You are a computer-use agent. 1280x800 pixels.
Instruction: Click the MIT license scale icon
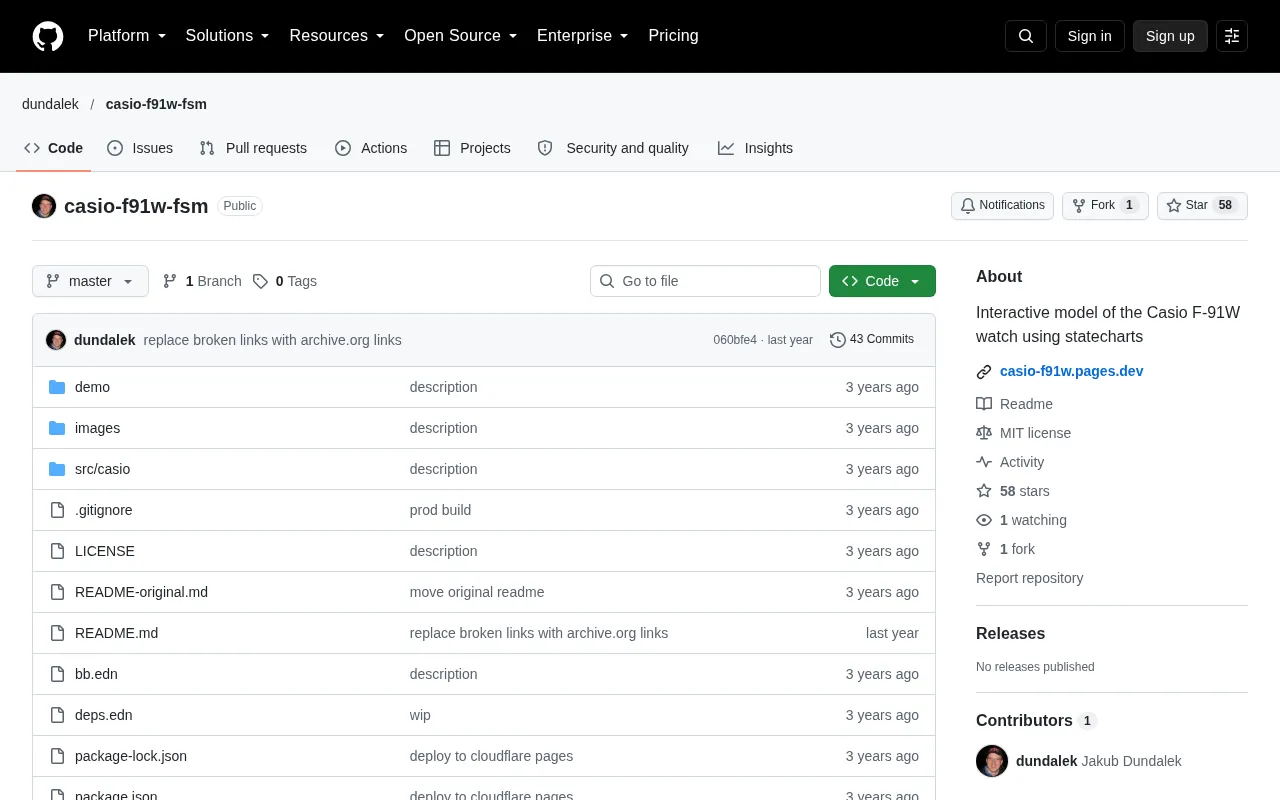pos(984,433)
